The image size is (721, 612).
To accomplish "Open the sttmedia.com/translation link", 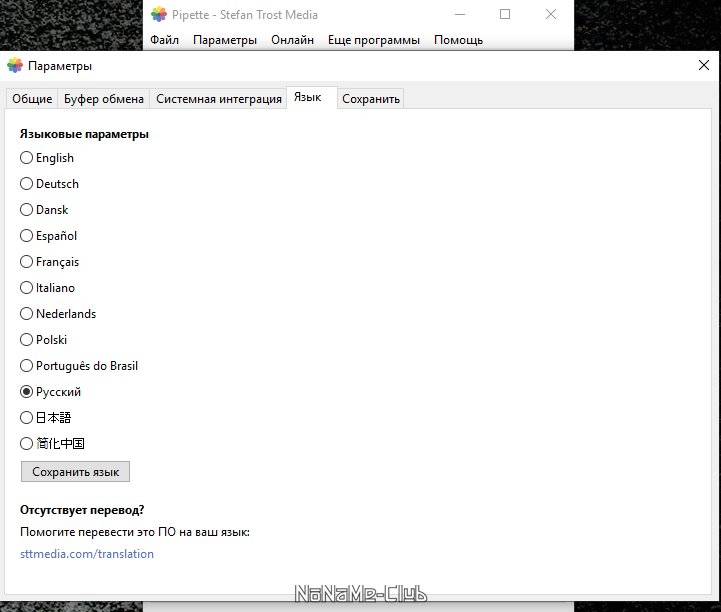I will [x=87, y=554].
